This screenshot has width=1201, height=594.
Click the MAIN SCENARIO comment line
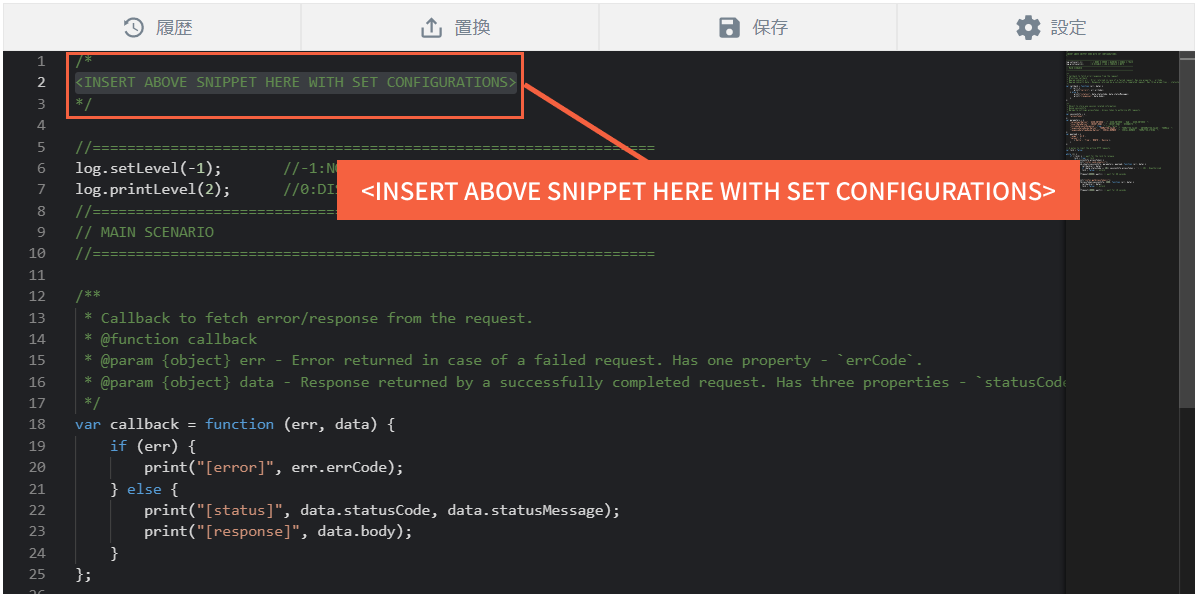(145, 231)
